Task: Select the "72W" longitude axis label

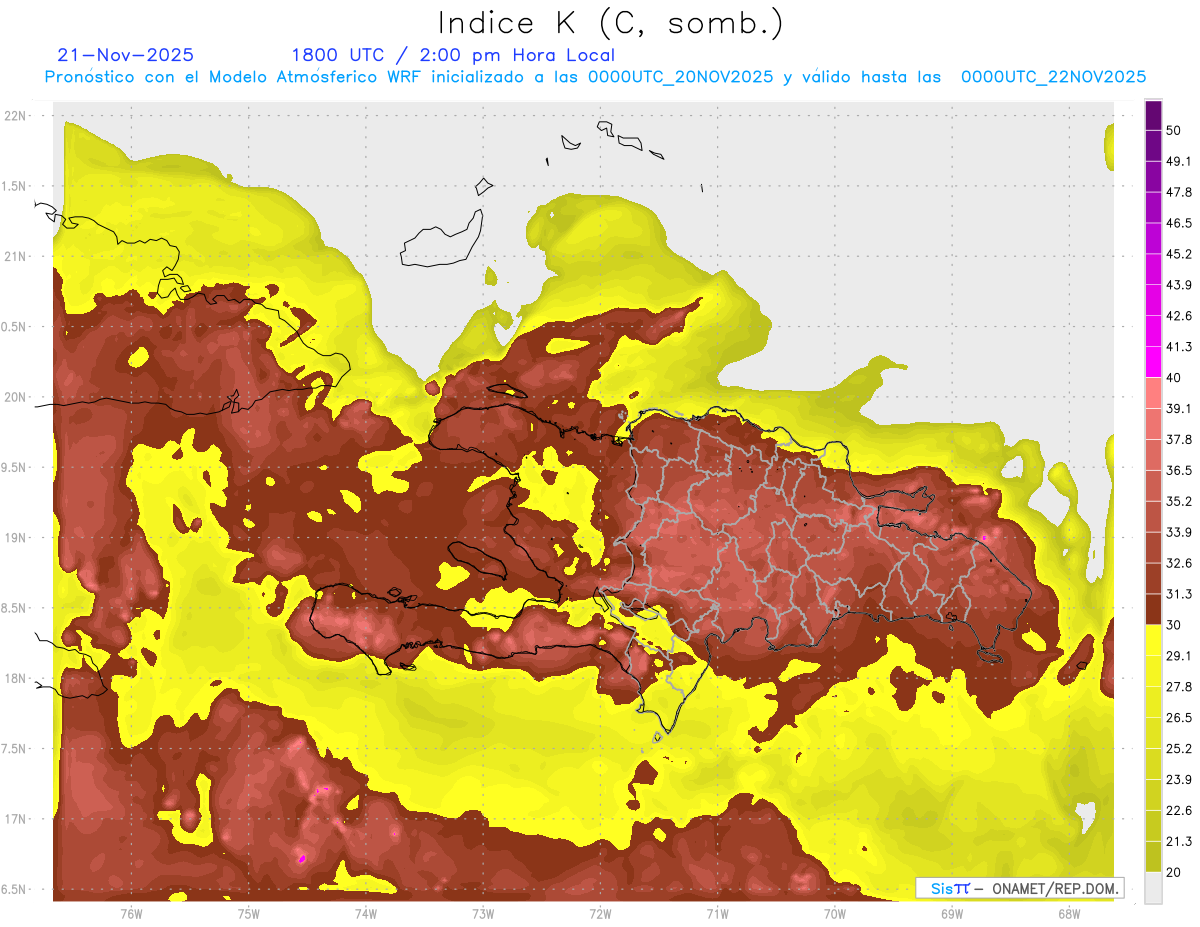Action: 600,913
